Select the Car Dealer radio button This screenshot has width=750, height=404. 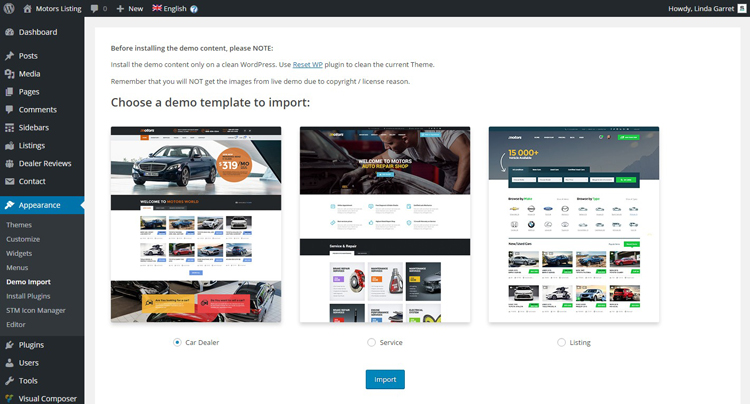(177, 342)
